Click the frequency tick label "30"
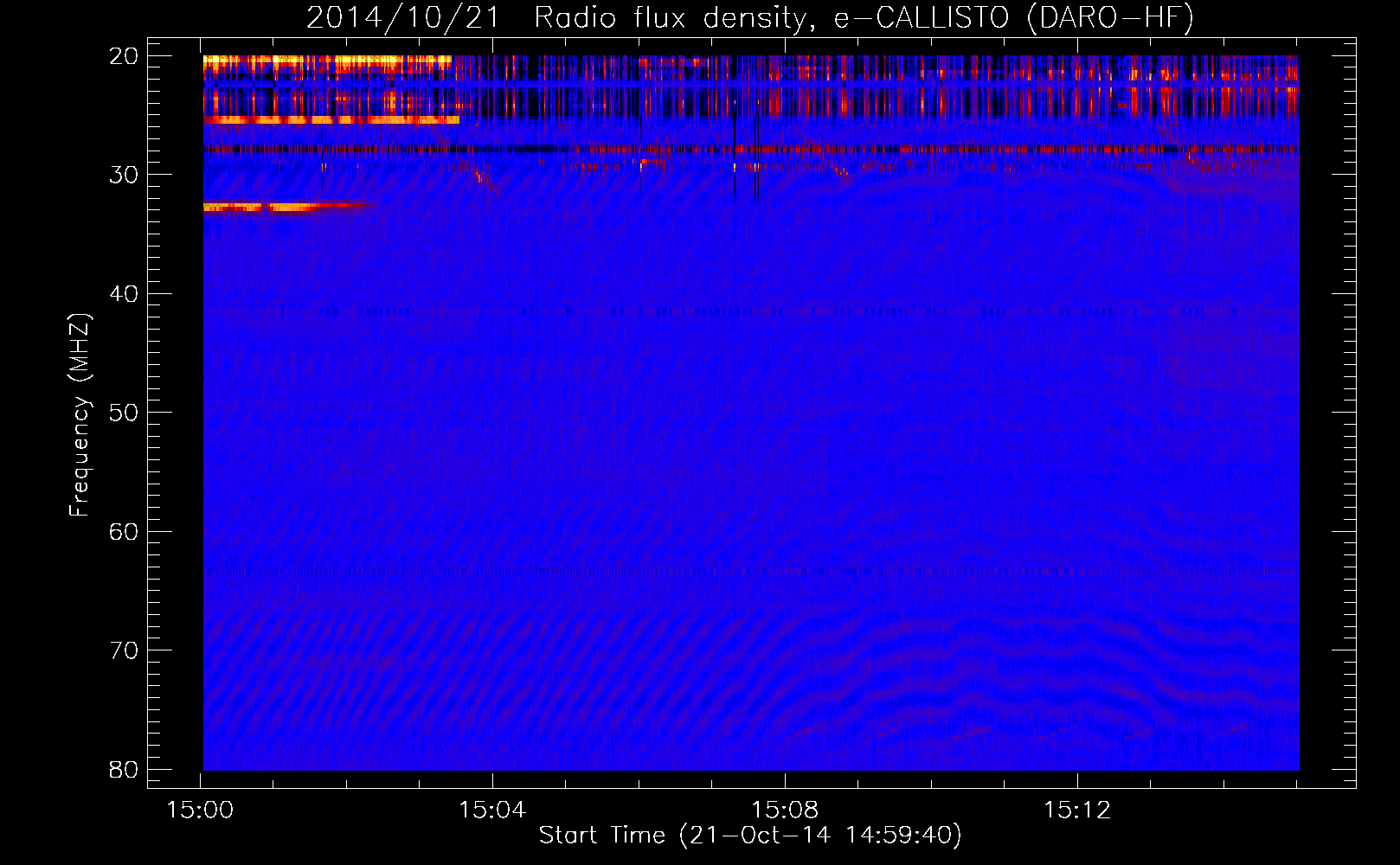 124,175
